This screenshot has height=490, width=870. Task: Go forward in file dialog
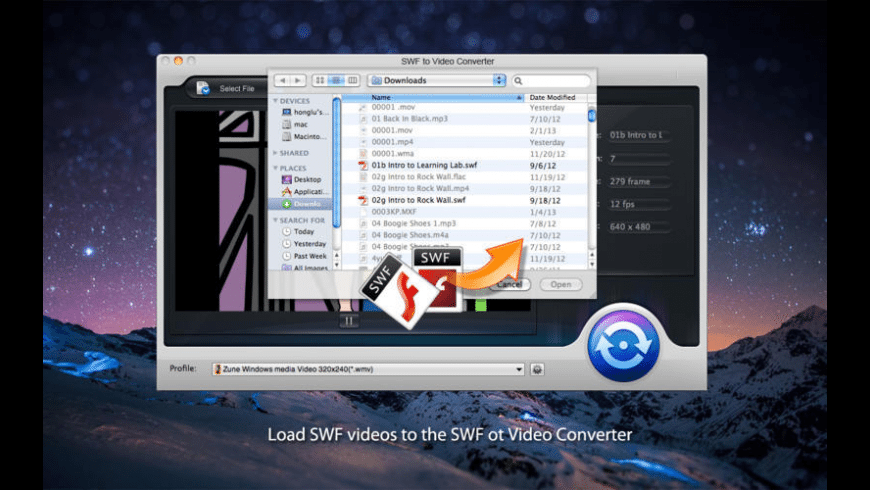tap(298, 80)
